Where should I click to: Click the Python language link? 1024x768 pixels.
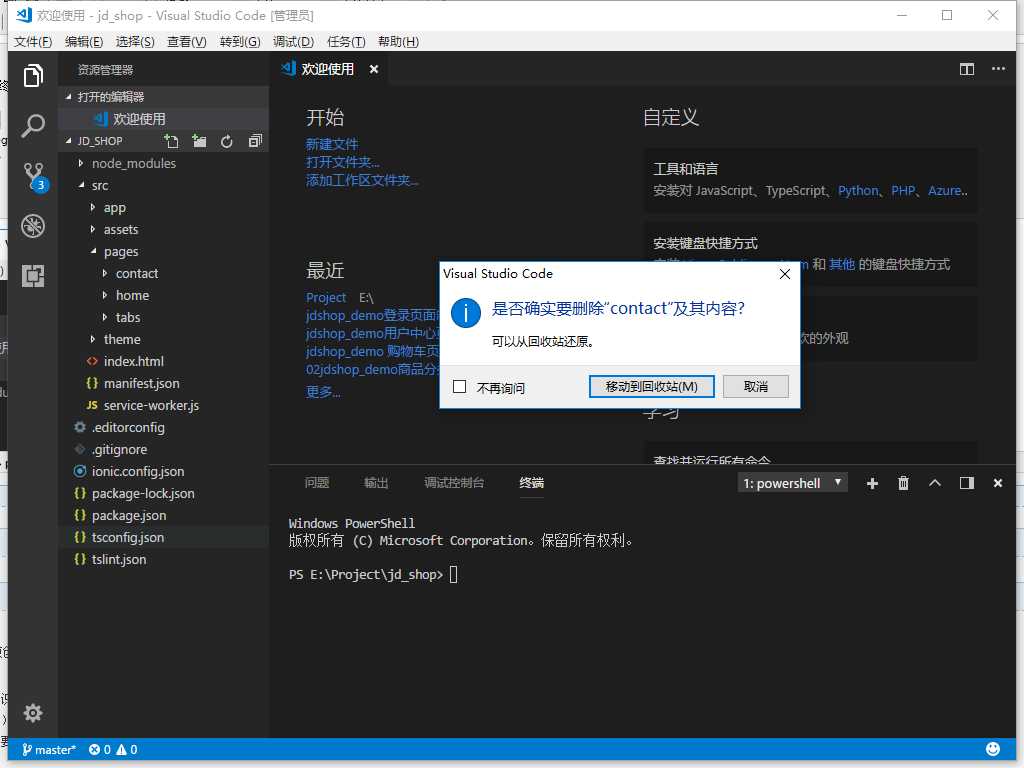858,191
